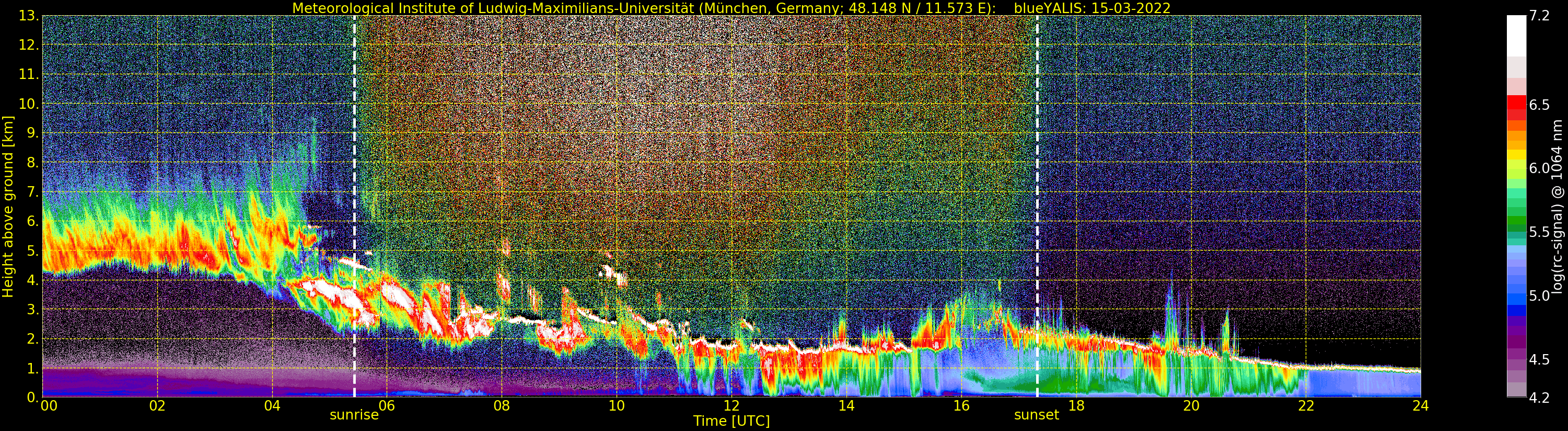
Task: Click the "24" time axis tick label
Action: pos(1421,406)
